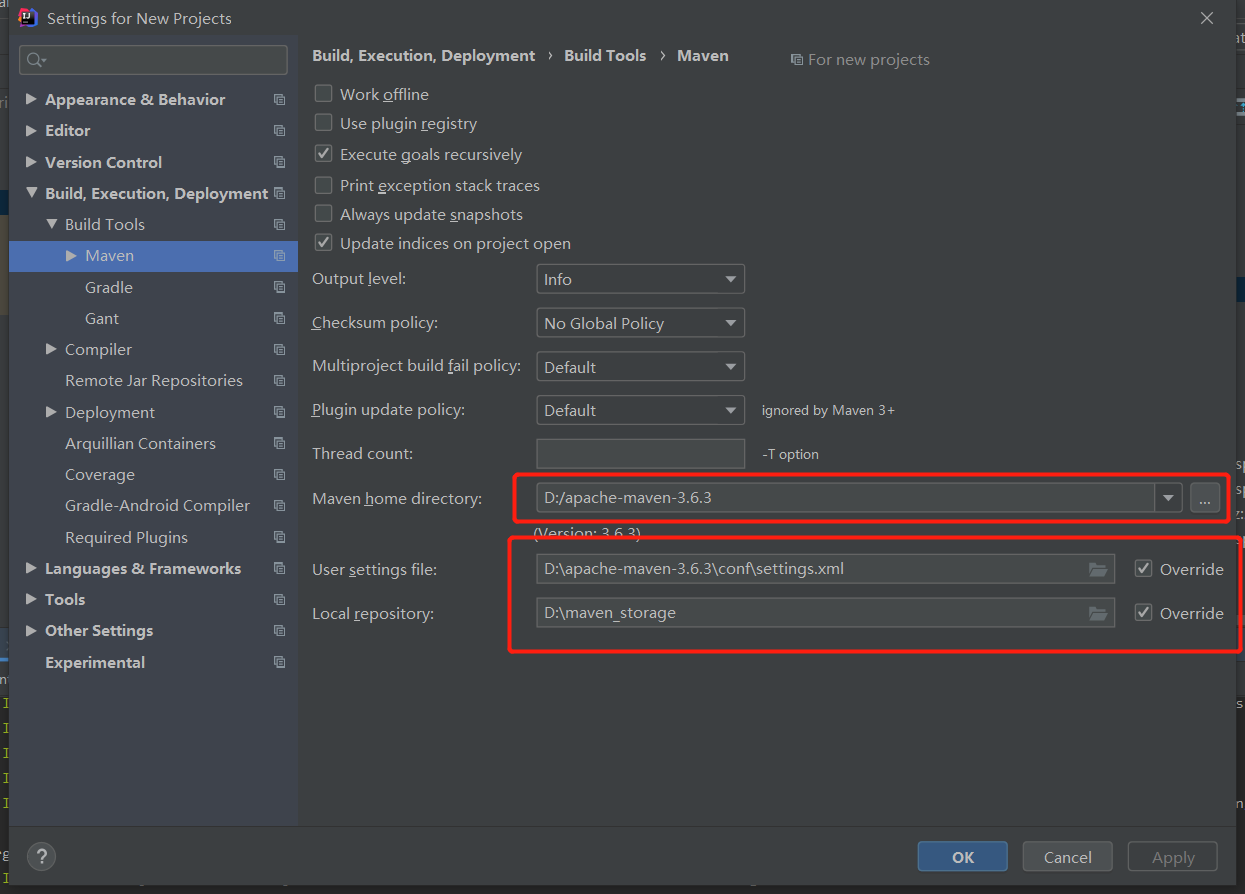Viewport: 1245px width, 894px height.
Task: Click the ... browse button for Maven home
Action: 1205,497
